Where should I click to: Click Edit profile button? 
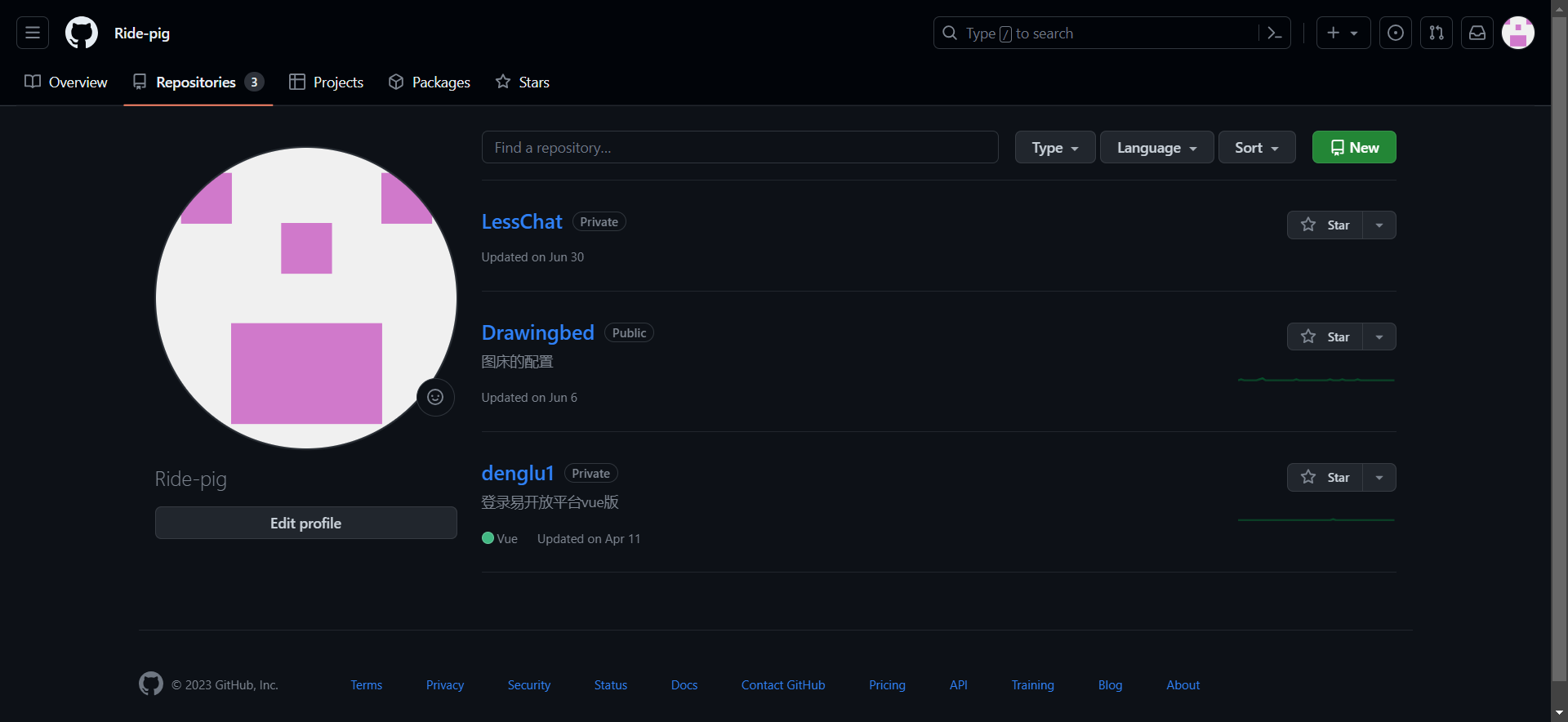click(306, 523)
